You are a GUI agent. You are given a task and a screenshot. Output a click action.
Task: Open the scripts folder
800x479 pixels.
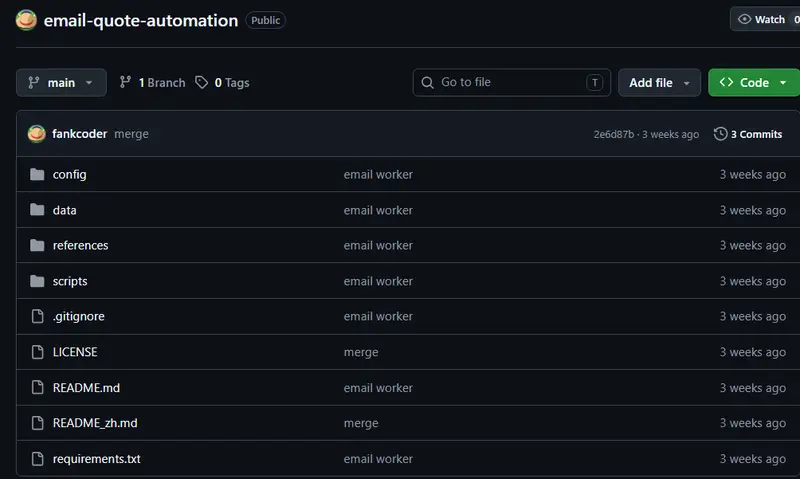tap(70, 281)
